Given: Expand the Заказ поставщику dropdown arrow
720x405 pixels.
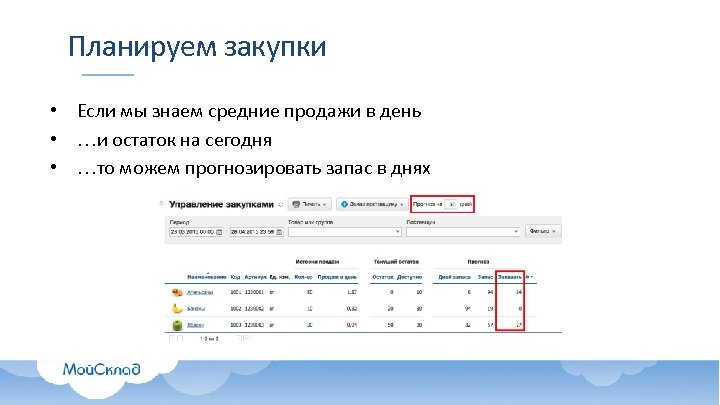Looking at the screenshot, I should pyautogui.click(x=402, y=205).
